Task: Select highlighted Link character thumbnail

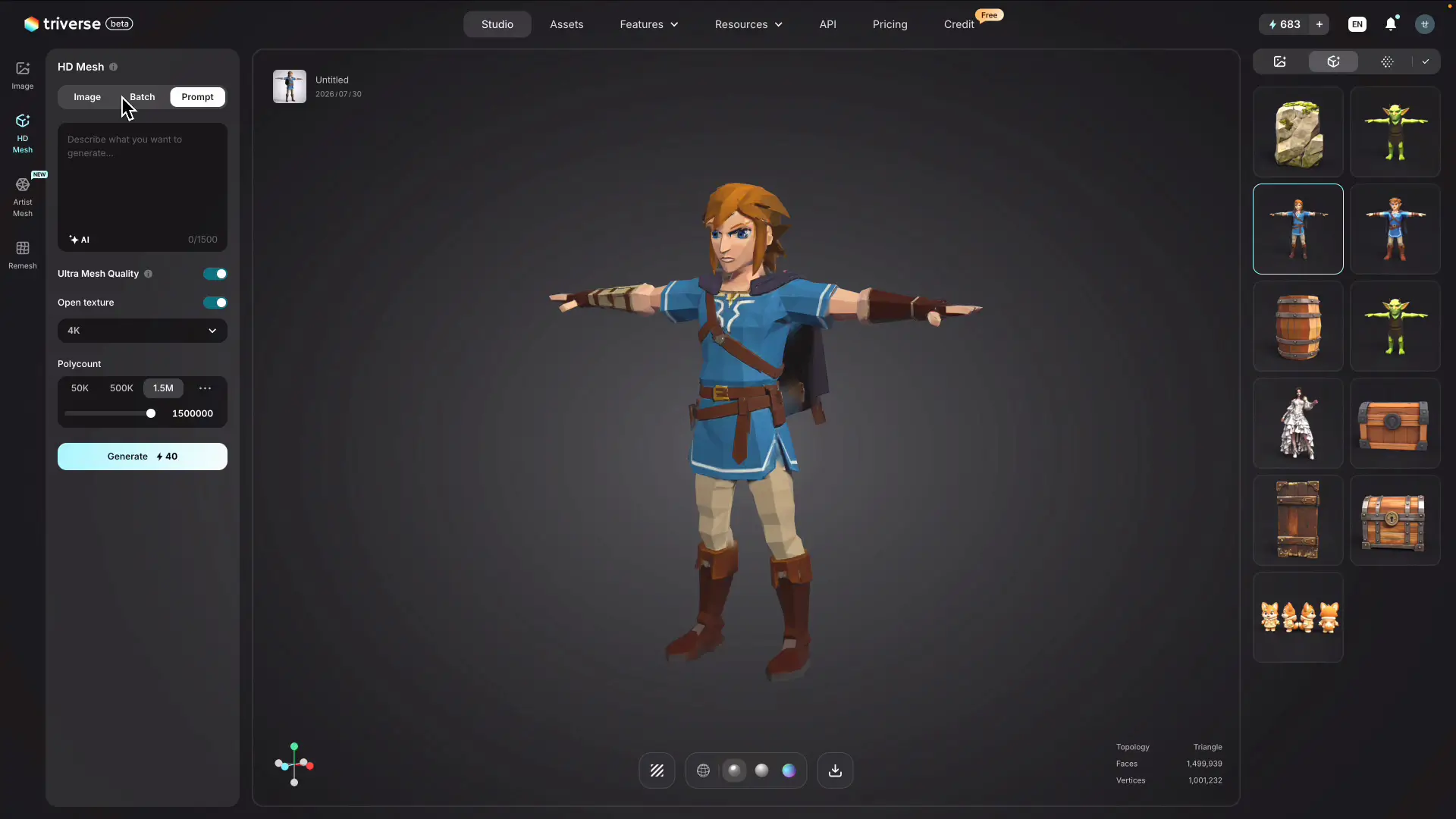Action: tap(1298, 229)
